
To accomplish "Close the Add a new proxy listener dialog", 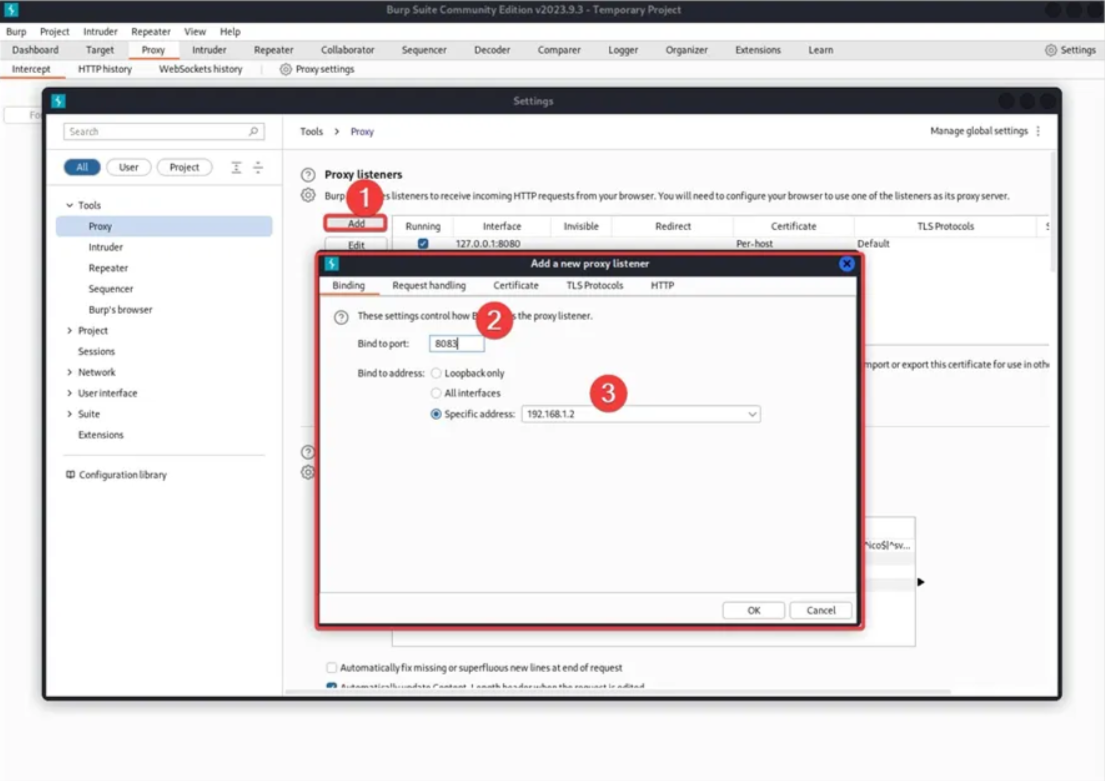I will pos(846,264).
